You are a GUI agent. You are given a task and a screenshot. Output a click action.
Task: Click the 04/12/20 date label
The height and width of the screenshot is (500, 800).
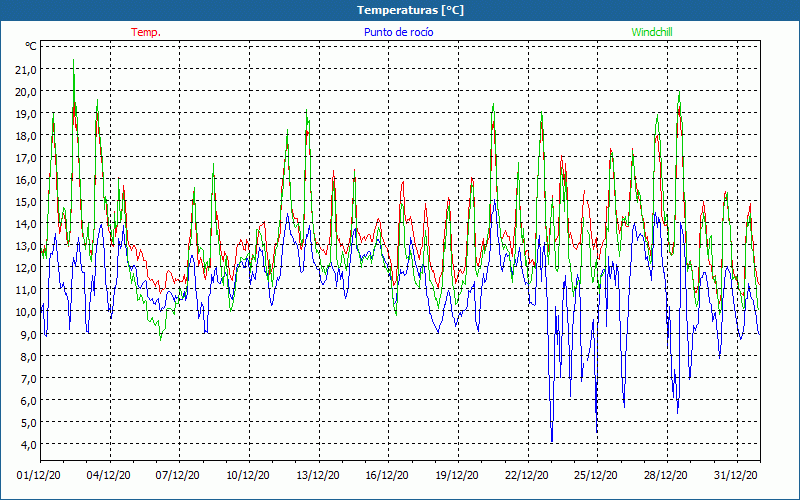pos(109,476)
